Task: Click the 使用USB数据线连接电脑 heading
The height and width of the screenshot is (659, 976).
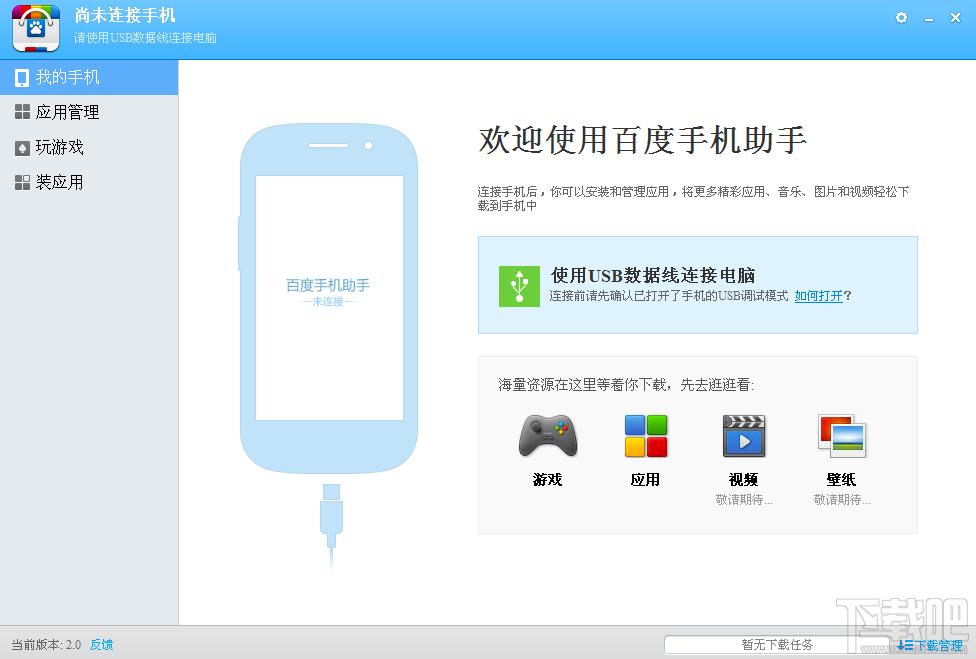Action: pos(653,275)
